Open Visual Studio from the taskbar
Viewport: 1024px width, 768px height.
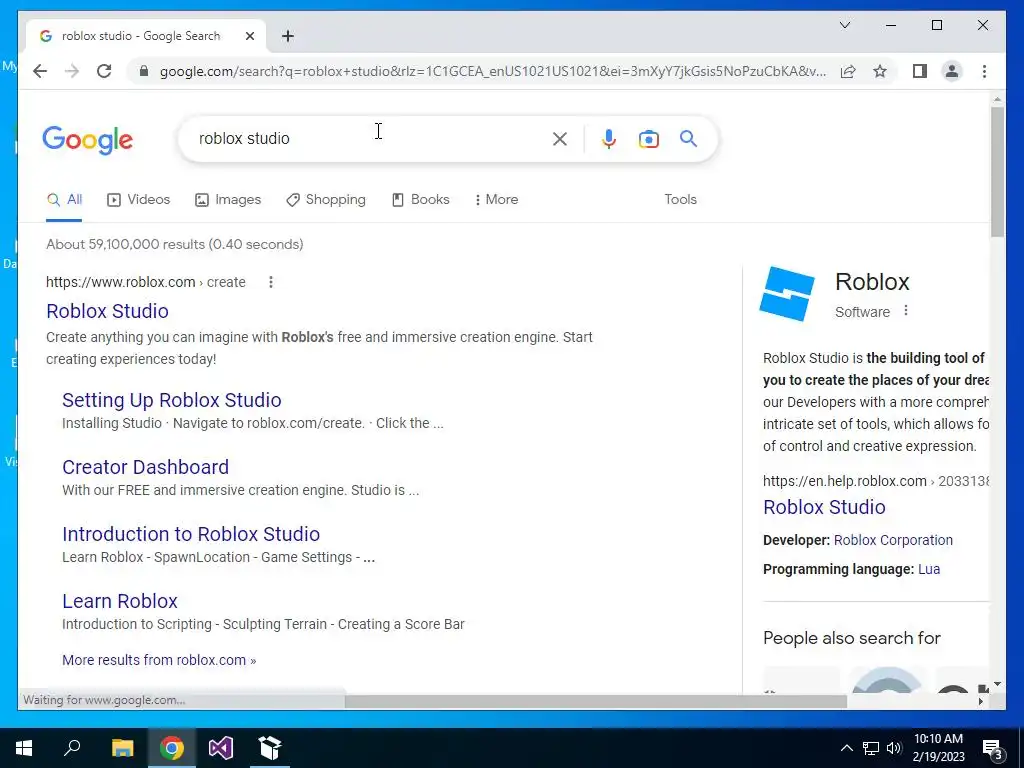point(221,748)
